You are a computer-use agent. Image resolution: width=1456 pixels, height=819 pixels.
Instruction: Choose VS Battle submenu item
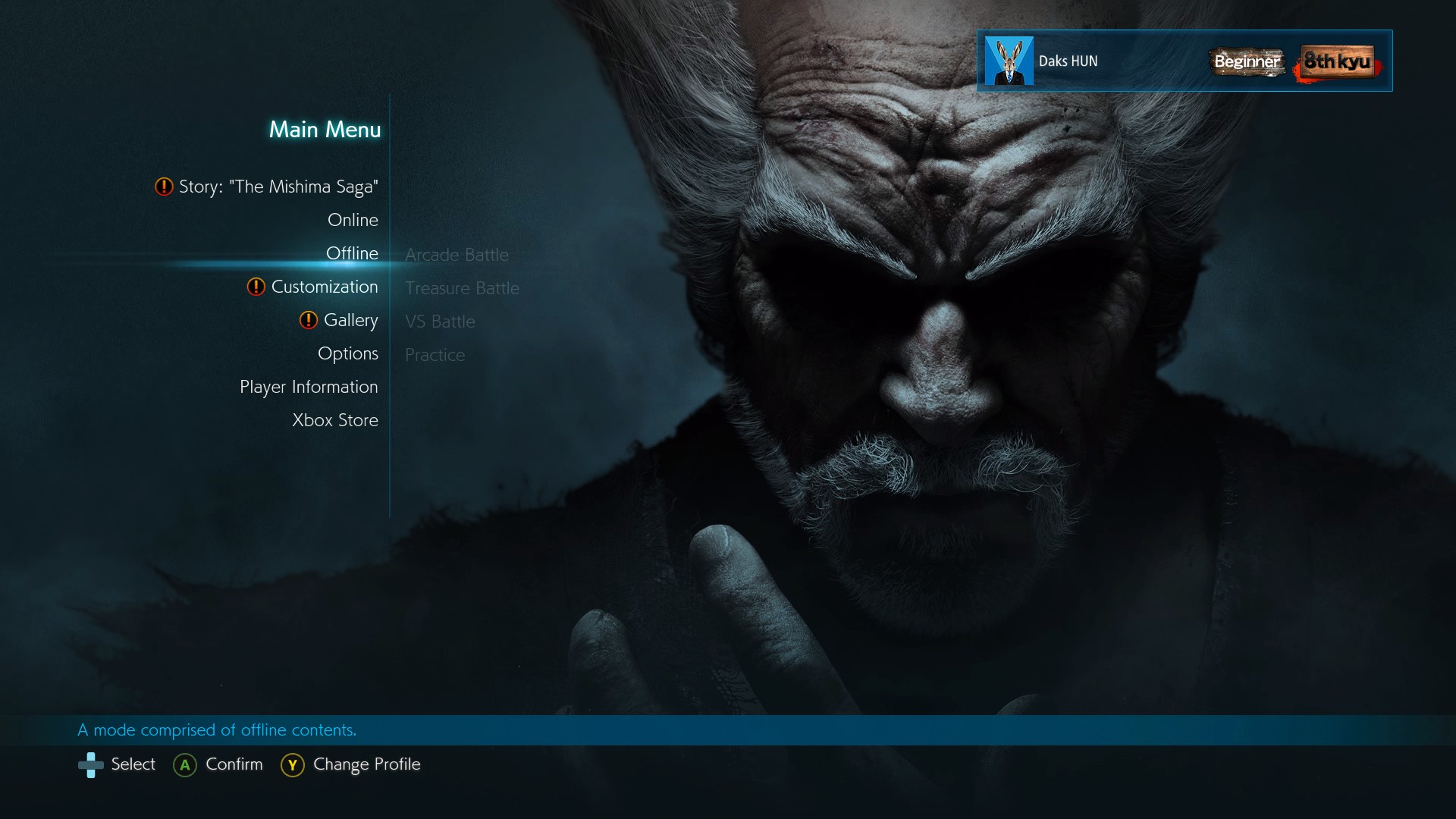(x=440, y=322)
